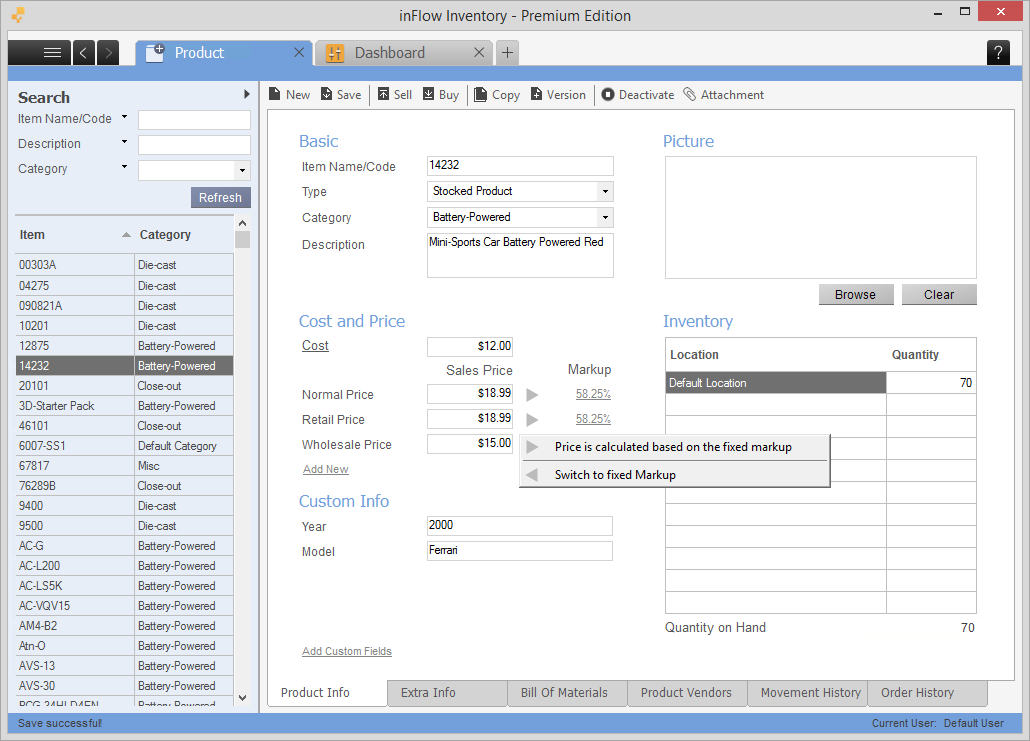Choose 'Price is calculated based on the fixed markup'
The height and width of the screenshot is (741, 1030).
click(675, 447)
